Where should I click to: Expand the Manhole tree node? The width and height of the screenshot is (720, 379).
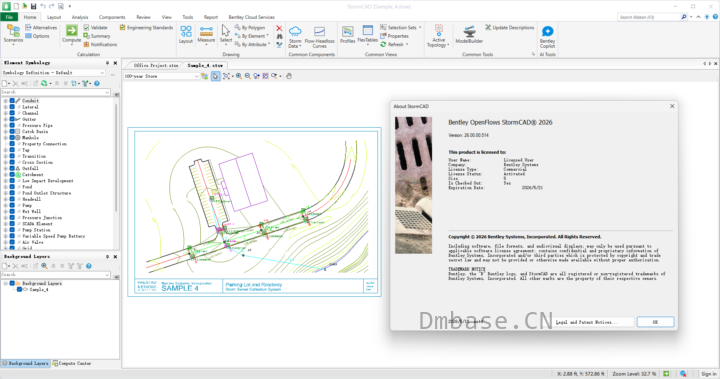pos(6,137)
